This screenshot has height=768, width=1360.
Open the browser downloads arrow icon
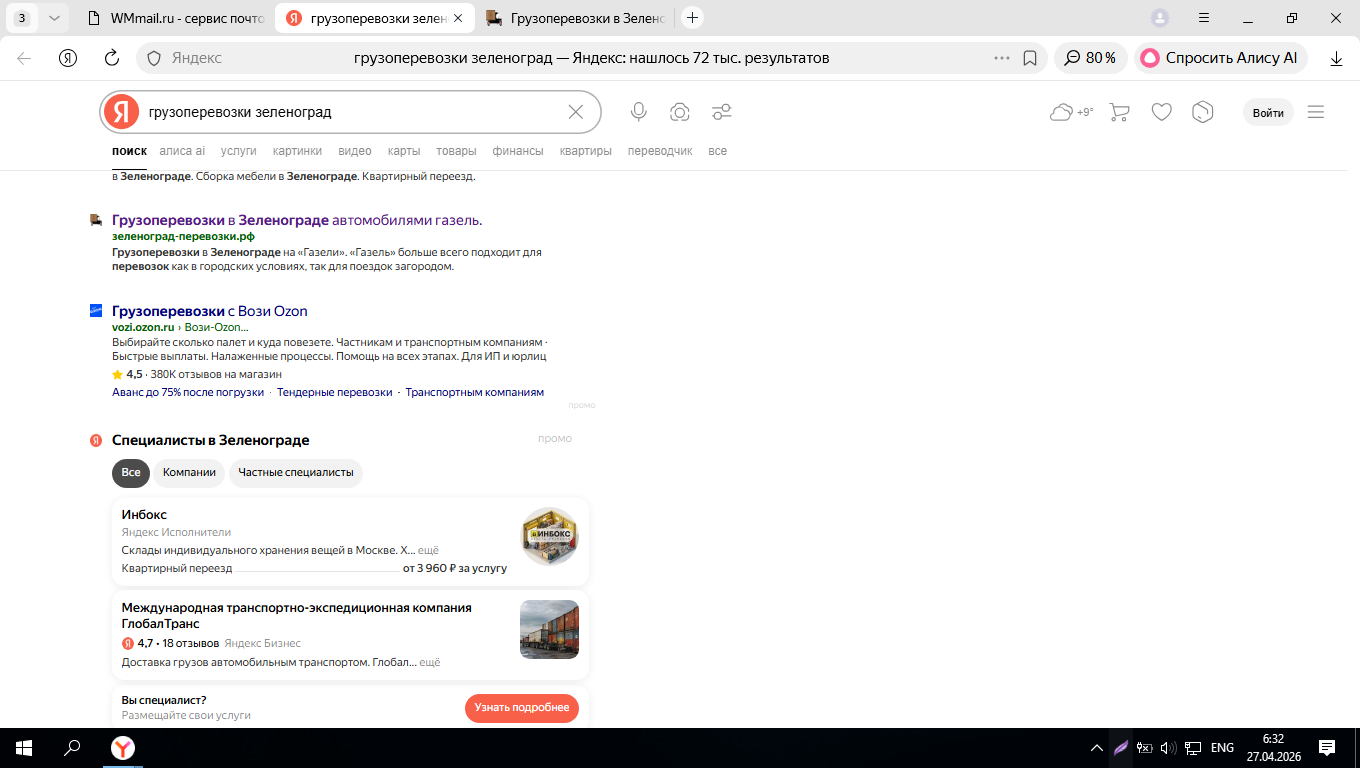point(1336,58)
